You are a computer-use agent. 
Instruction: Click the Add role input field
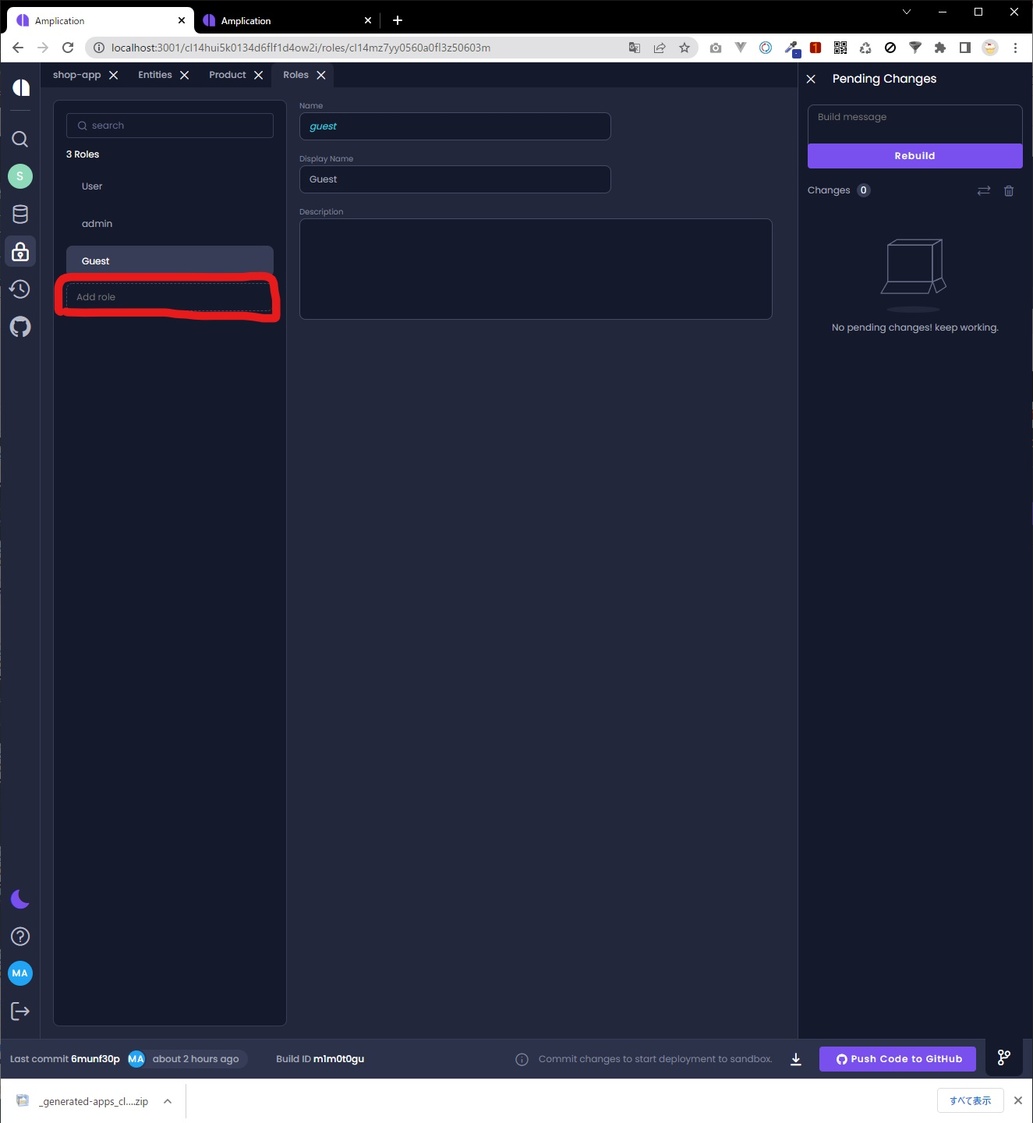(170, 297)
